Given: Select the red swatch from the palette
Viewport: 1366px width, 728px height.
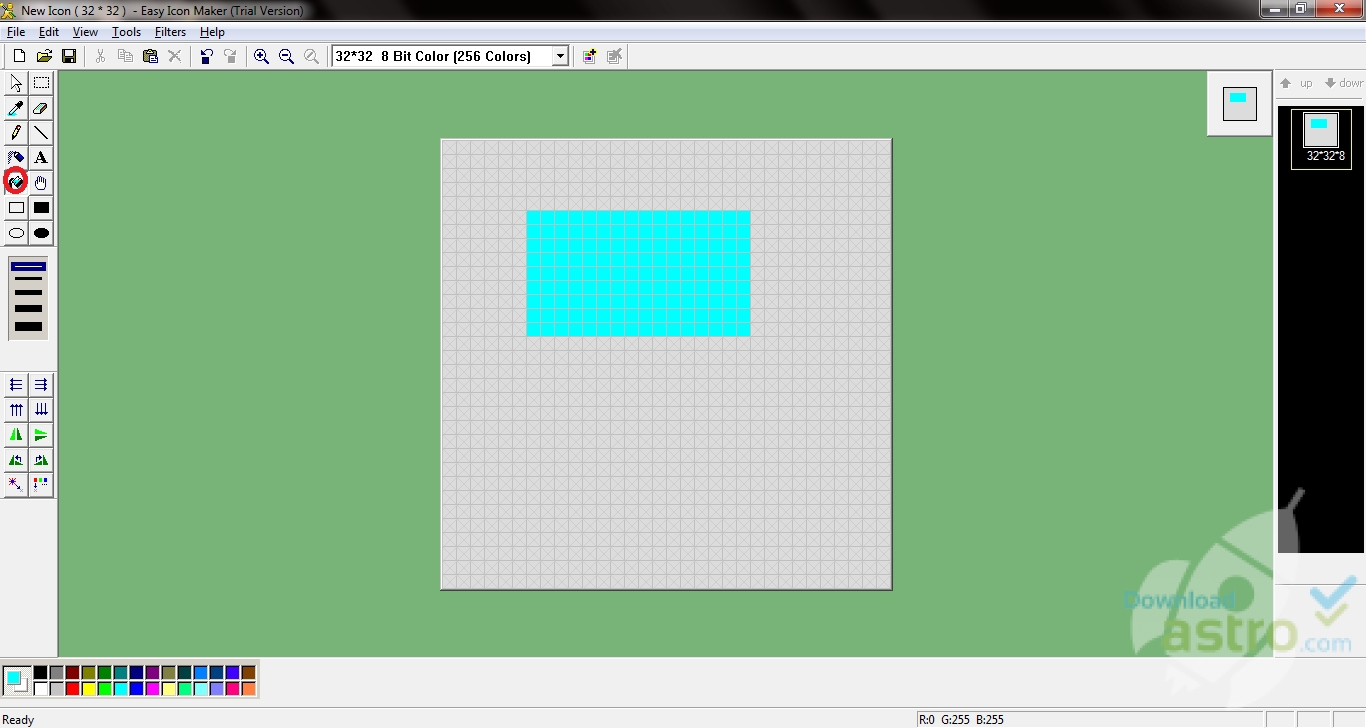Looking at the screenshot, I should pos(72,689).
